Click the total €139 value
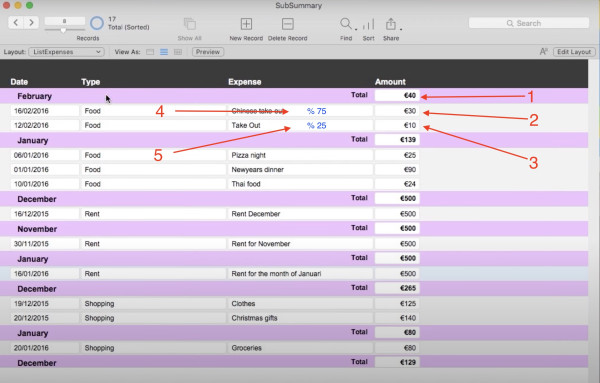 pyautogui.click(x=397, y=140)
